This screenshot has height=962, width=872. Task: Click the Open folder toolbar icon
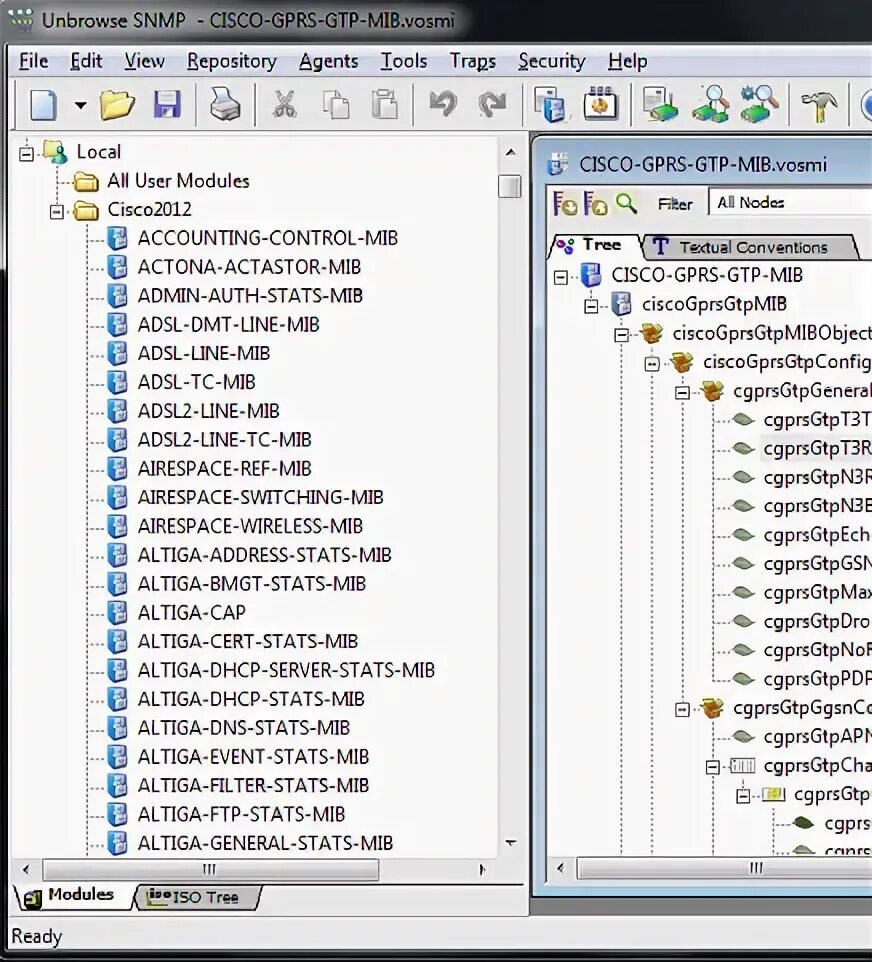coord(117,105)
